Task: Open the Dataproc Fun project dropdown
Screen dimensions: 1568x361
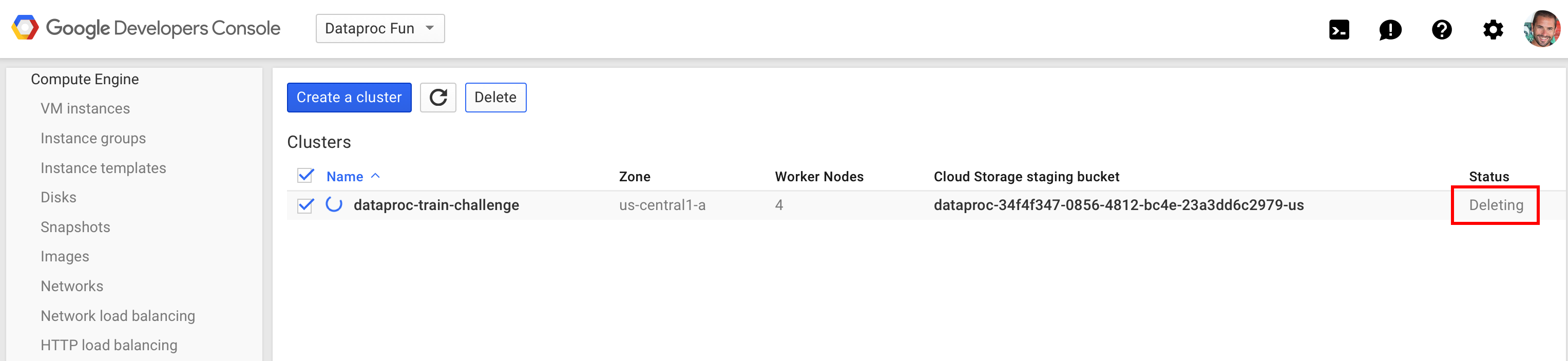Action: [380, 29]
